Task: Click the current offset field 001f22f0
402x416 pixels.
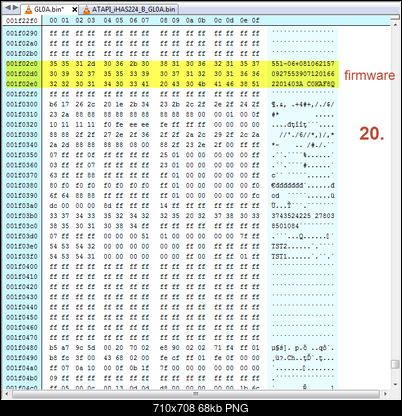Action: (x=22, y=20)
